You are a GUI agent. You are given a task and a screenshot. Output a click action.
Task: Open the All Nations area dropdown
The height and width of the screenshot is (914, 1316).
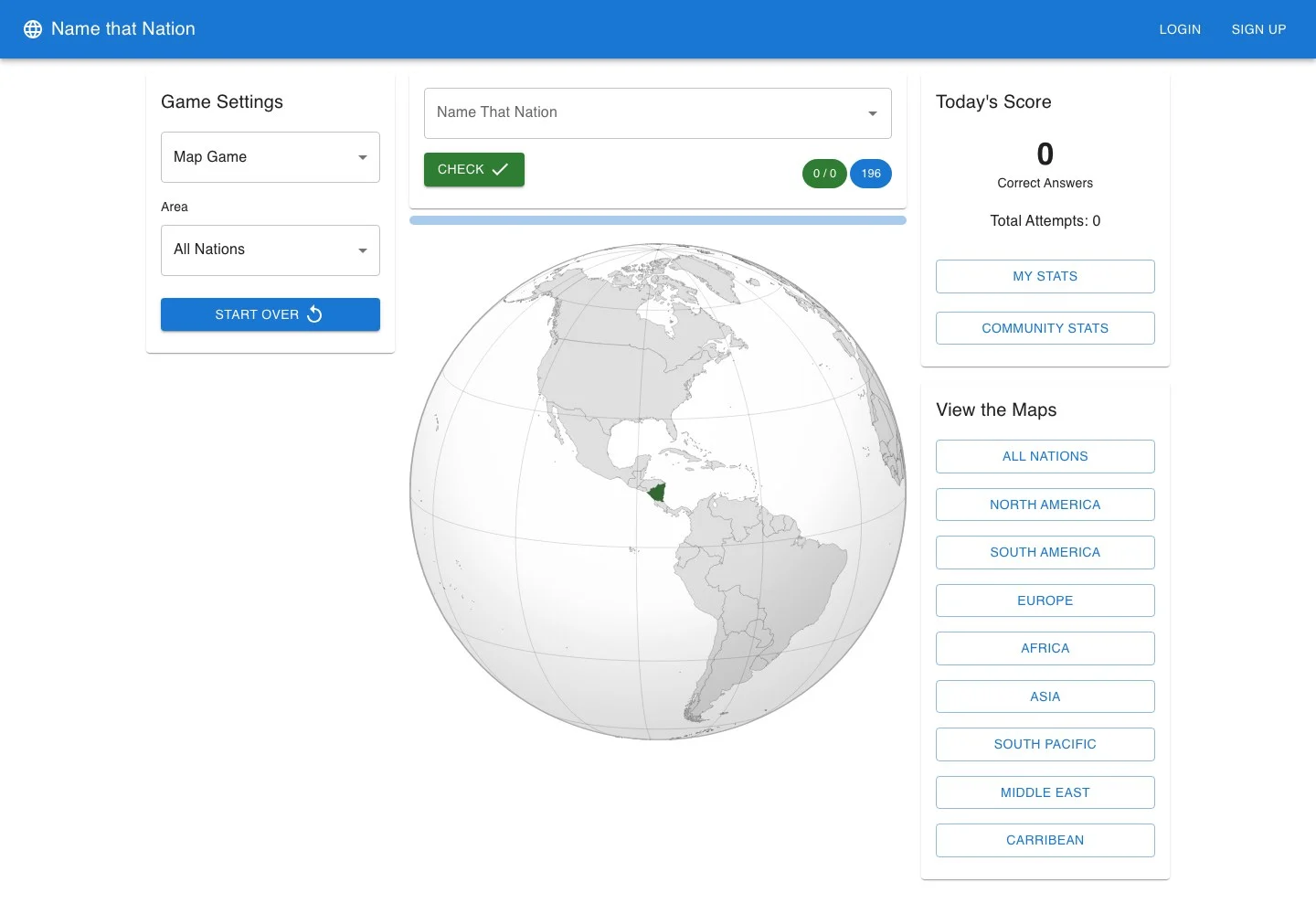[271, 250]
